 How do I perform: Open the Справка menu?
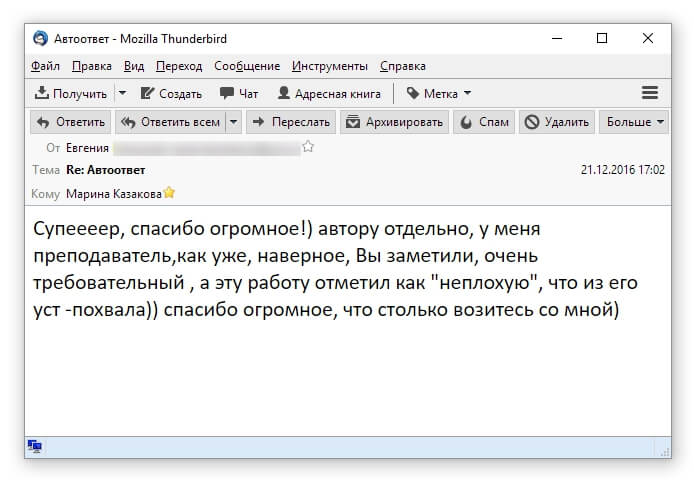(403, 66)
